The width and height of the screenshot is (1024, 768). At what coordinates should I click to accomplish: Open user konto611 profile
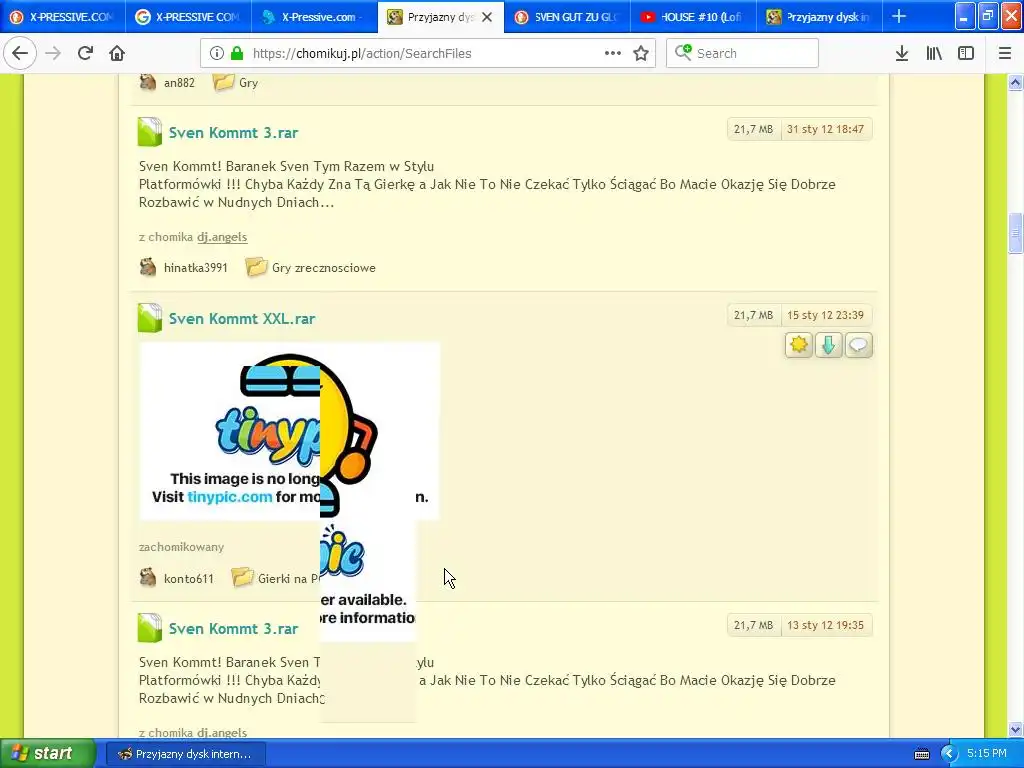click(188, 578)
